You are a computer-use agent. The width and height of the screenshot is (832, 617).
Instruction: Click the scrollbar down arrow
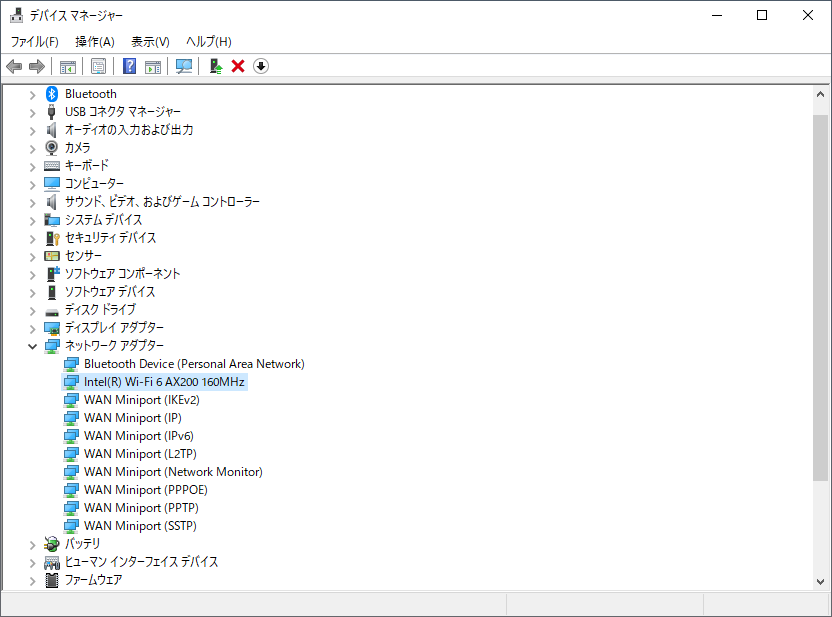(x=820, y=581)
